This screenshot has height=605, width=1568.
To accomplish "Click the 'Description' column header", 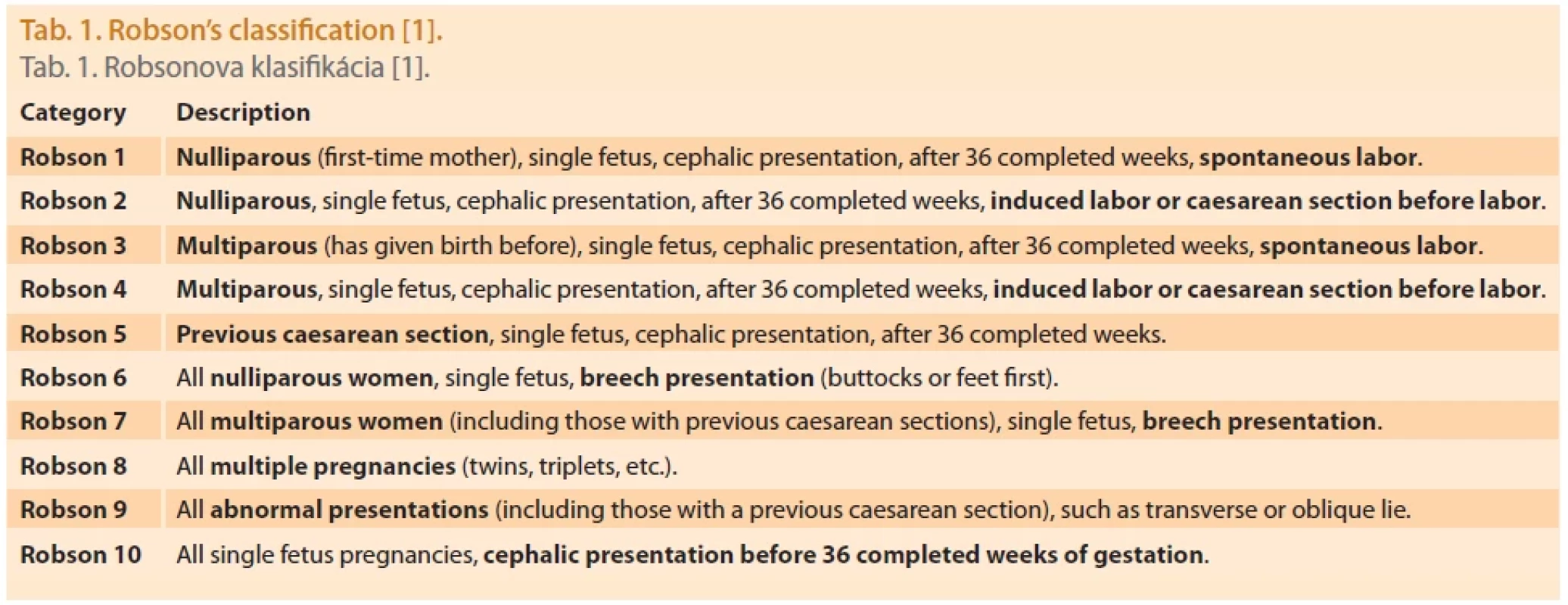I will pos(243,113).
